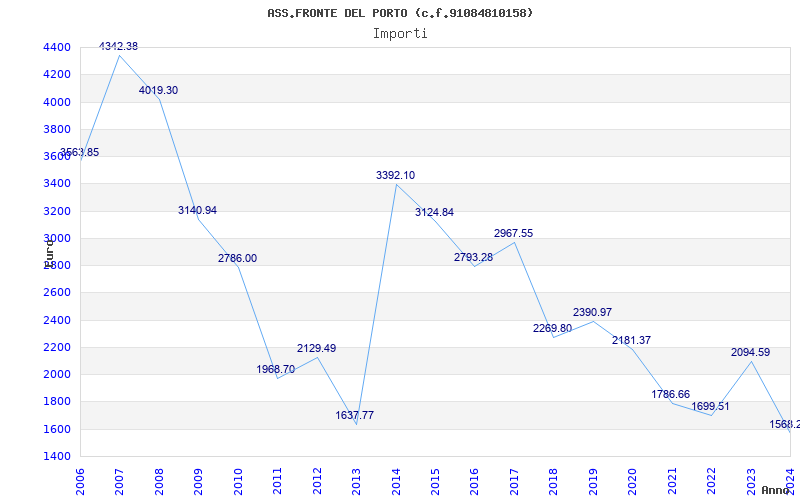Select the 2786.00 data label
Screen dimensions: 800x500
pos(237,258)
